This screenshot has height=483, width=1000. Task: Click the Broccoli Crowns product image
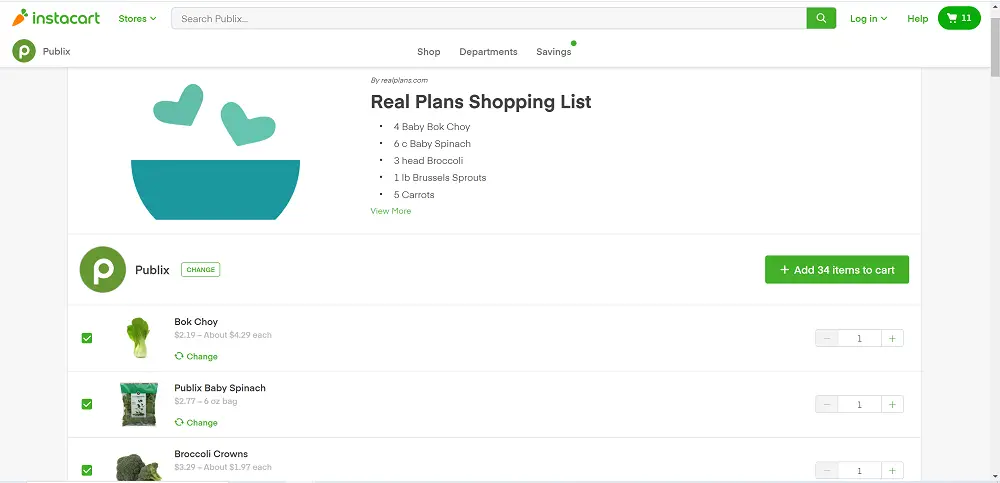pyautogui.click(x=139, y=467)
